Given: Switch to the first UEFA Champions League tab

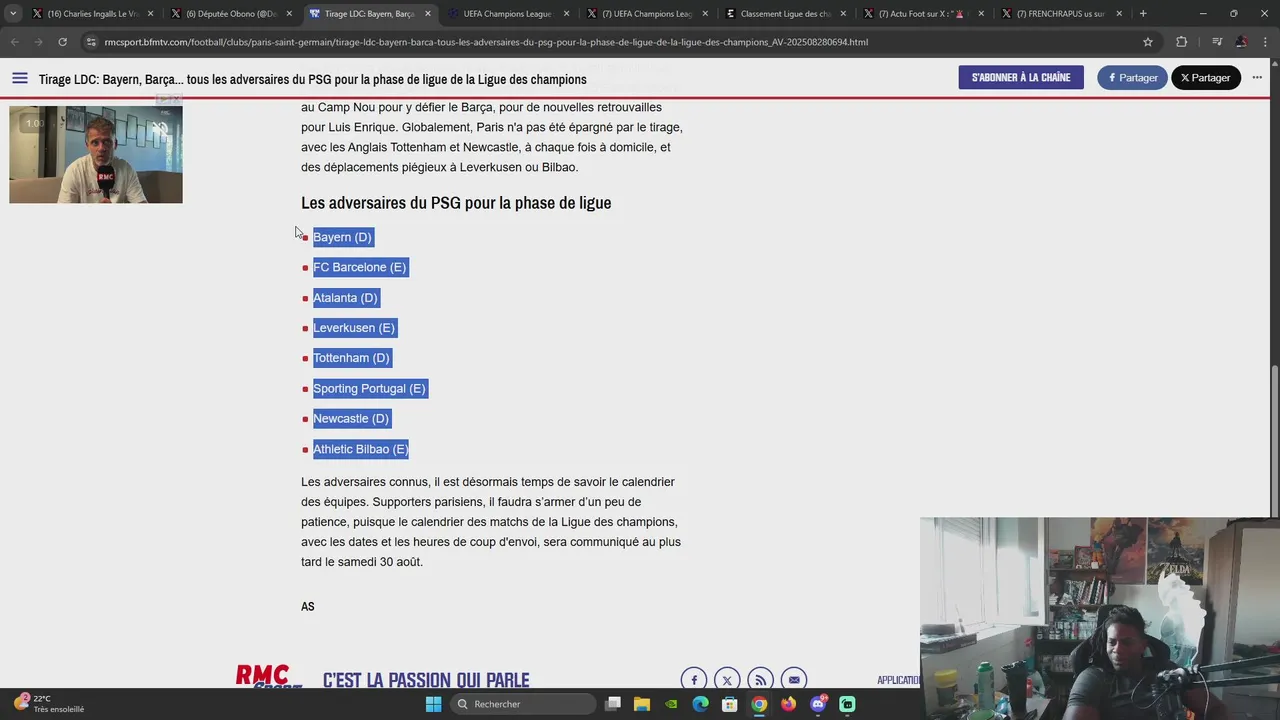Looking at the screenshot, I should coord(507,14).
